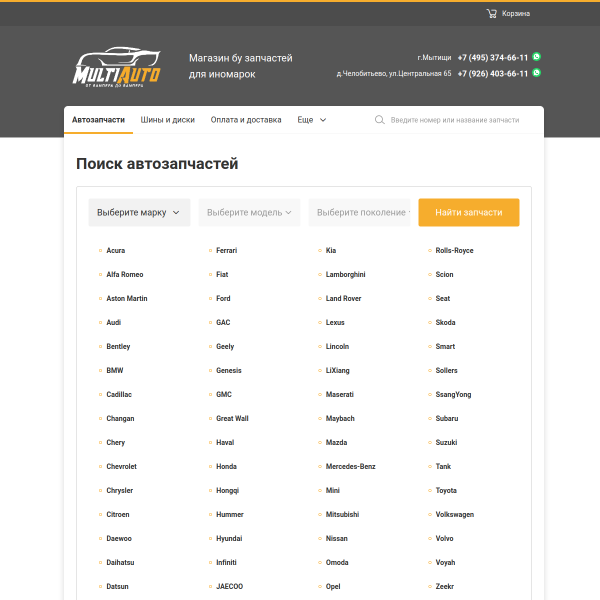The image size is (600, 600).
Task: Pick the LiXiang brand
Action: click(338, 371)
